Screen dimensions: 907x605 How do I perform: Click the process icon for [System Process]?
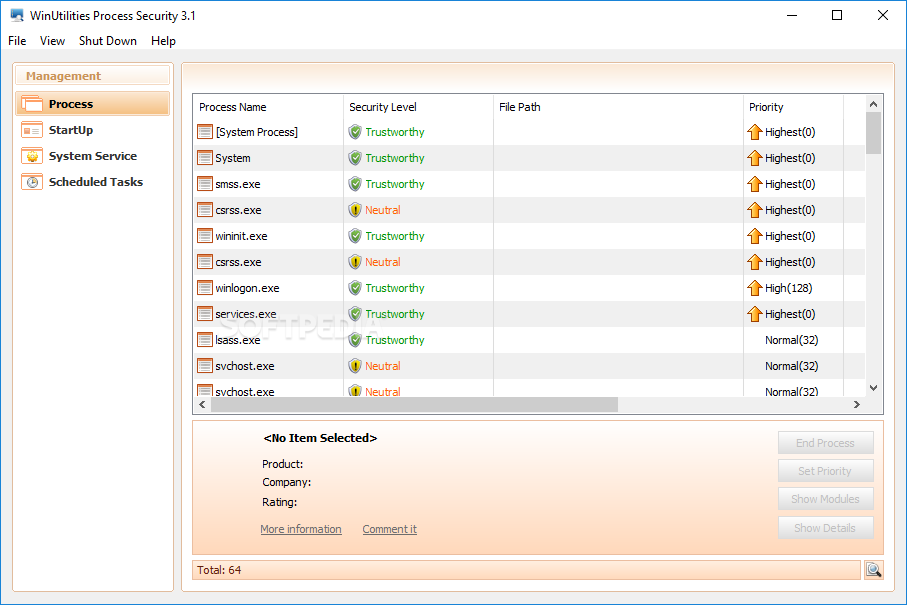coord(205,132)
